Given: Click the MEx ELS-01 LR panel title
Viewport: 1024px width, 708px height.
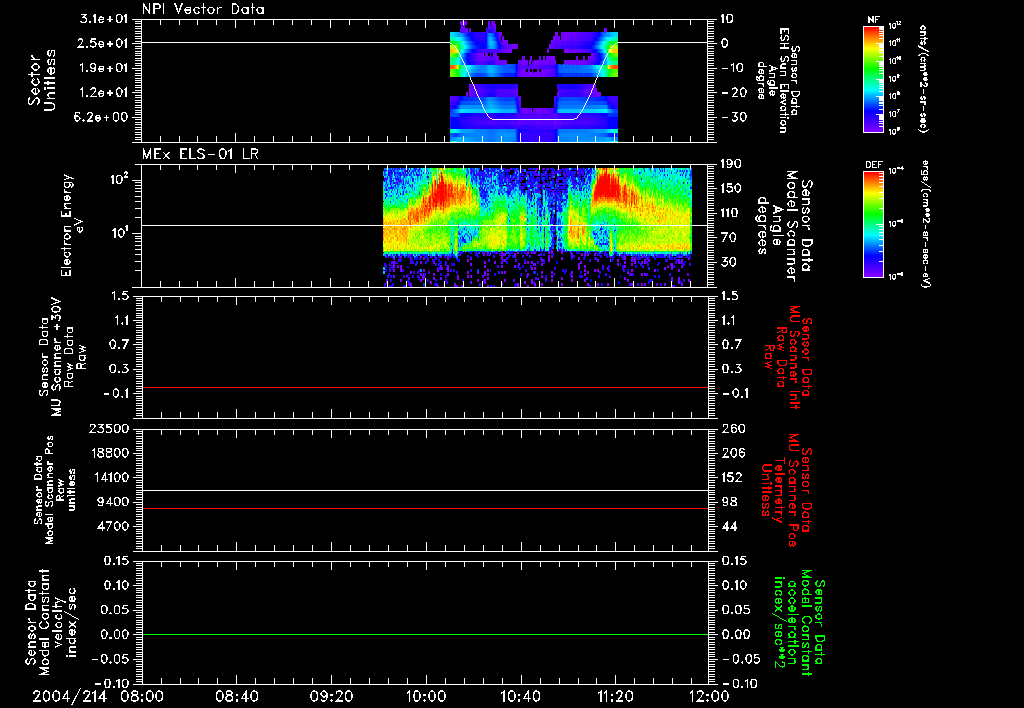Looking at the screenshot, I should (x=200, y=155).
